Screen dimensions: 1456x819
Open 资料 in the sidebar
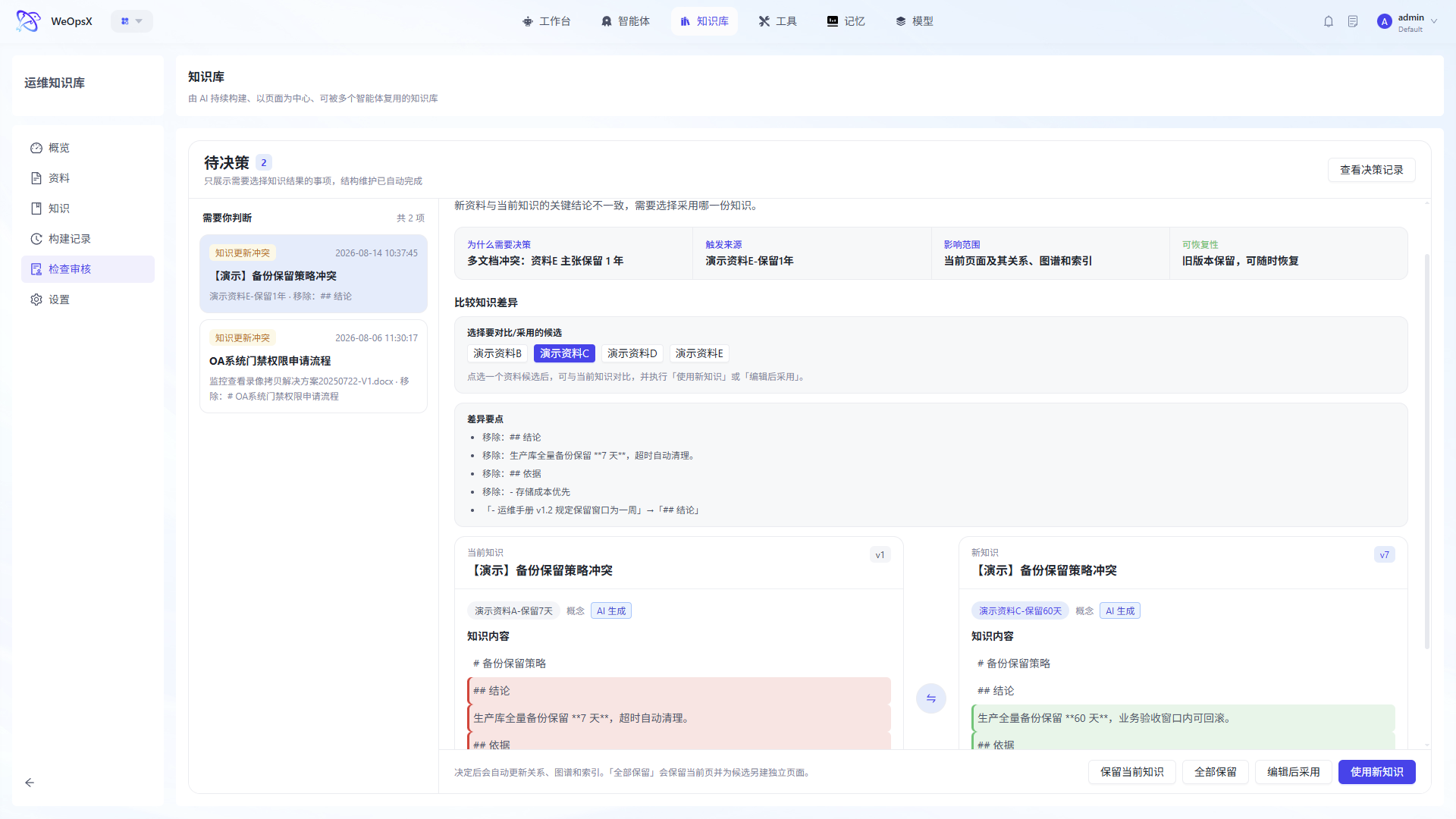click(88, 178)
